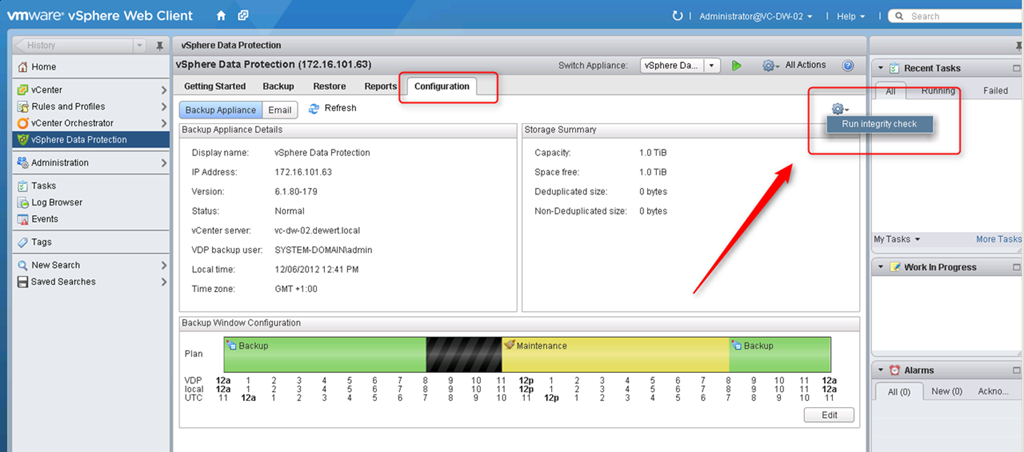Show New (0) alarms tab
Viewport: 1024px width, 452px height.
[948, 391]
